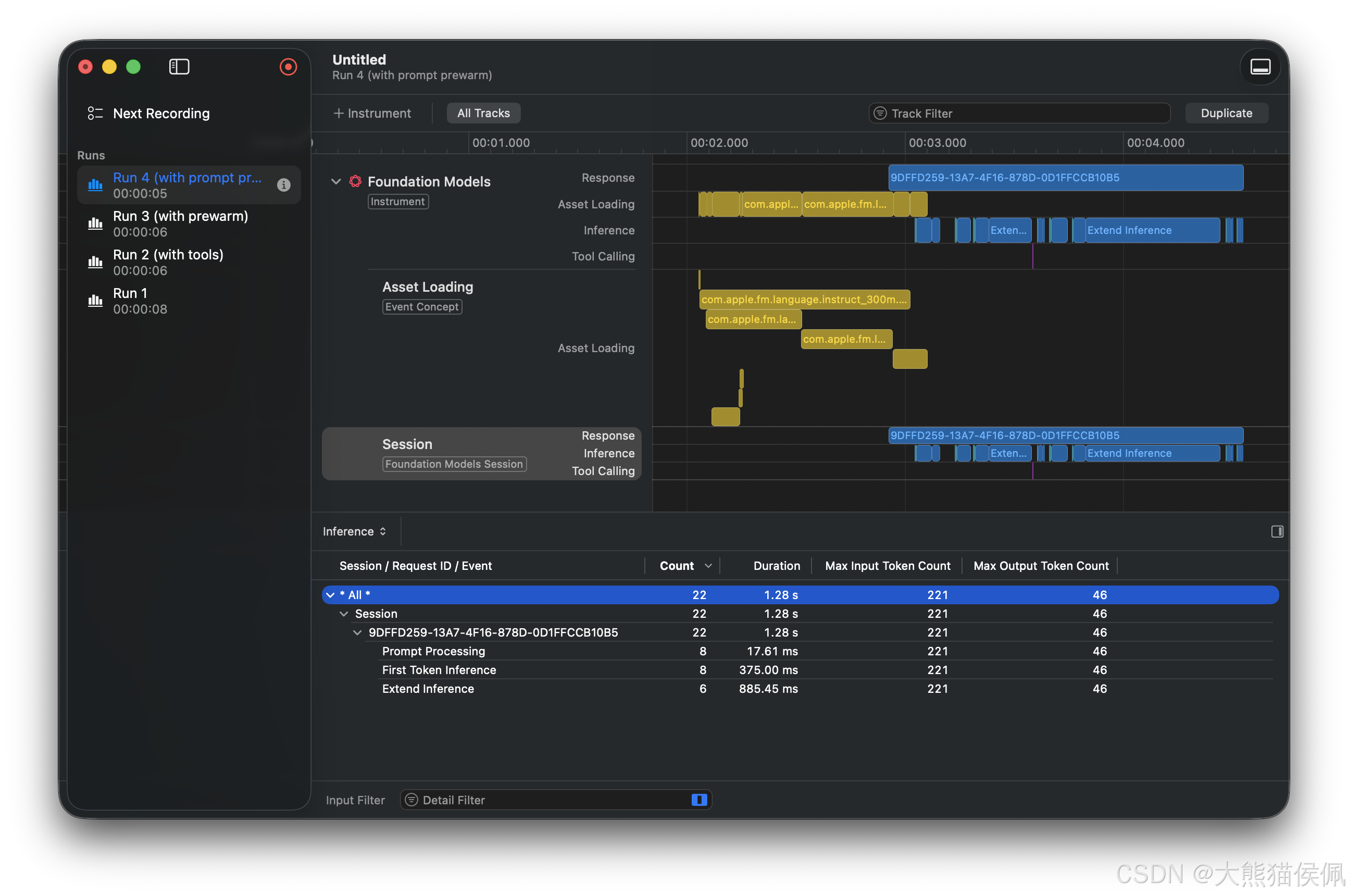Click the info icon on Run 4
This screenshot has height=896, width=1348.
(283, 184)
